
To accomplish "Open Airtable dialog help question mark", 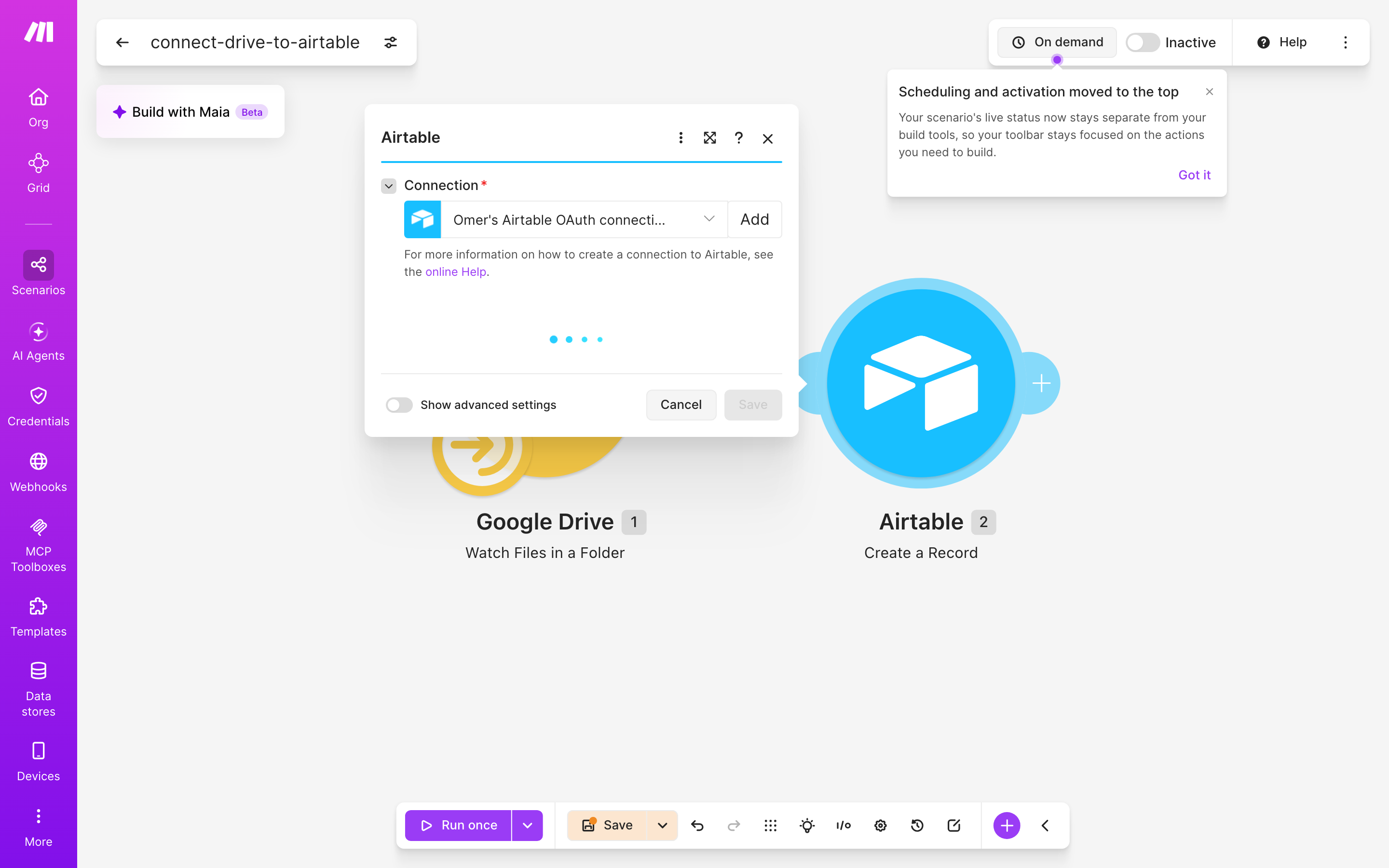I will pos(739,138).
